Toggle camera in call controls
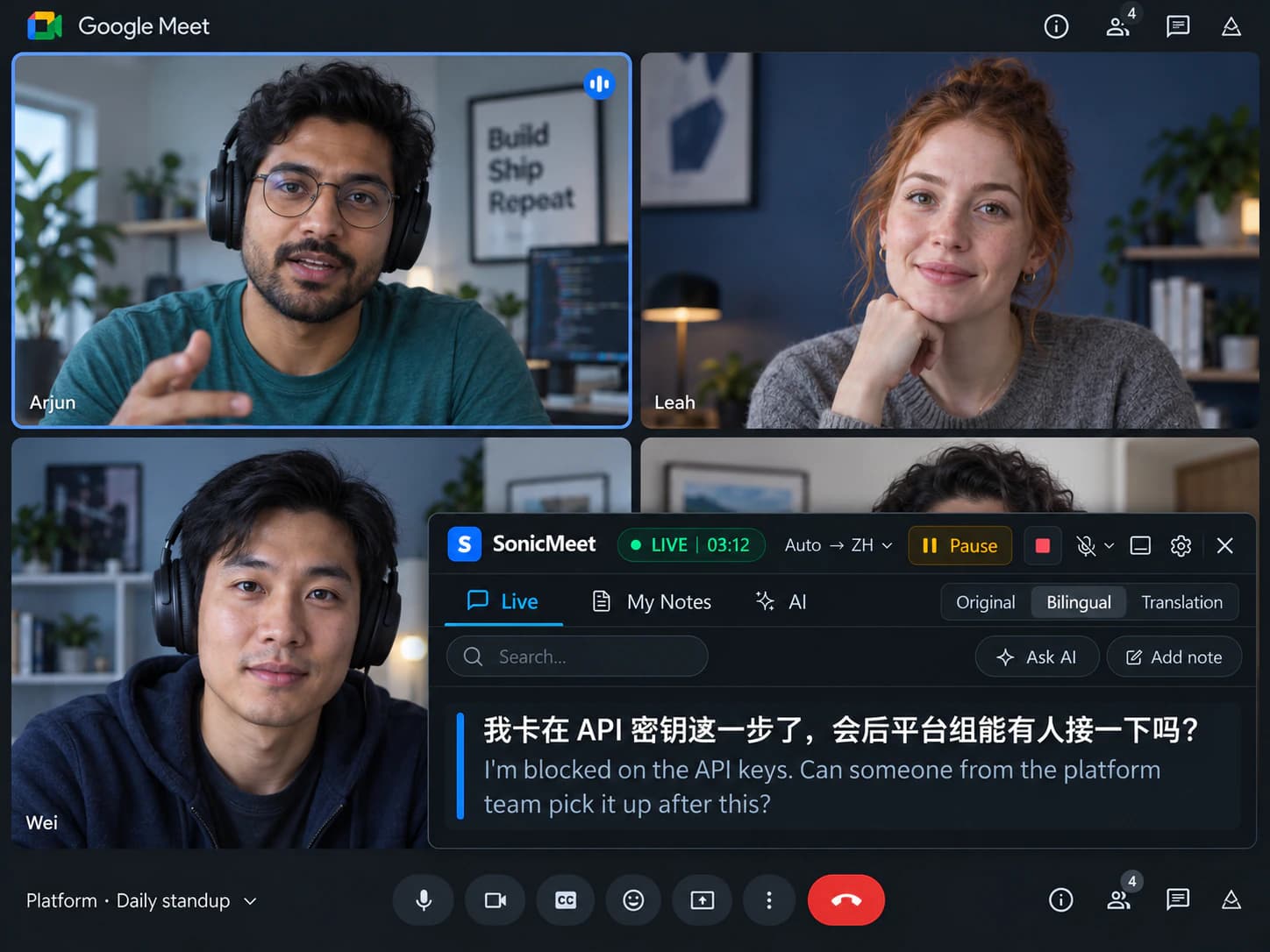The height and width of the screenshot is (952, 1270). pos(496,900)
